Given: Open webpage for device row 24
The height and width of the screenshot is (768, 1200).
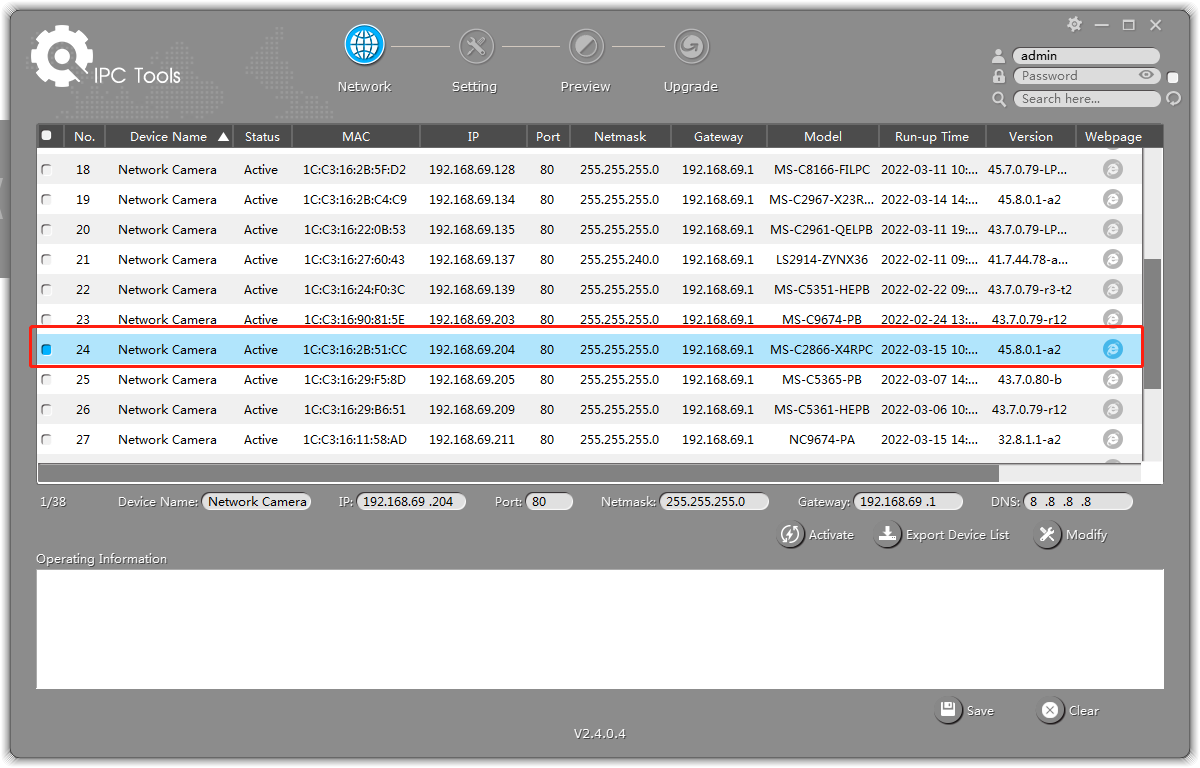Looking at the screenshot, I should (1112, 349).
